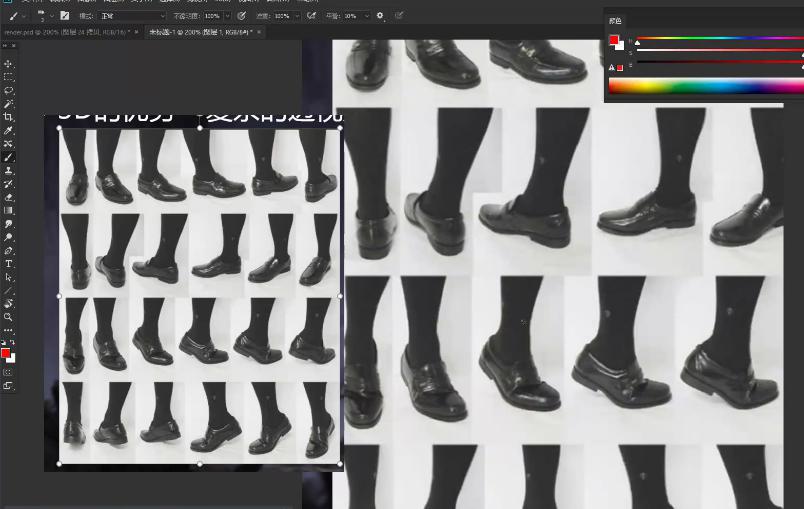This screenshot has height=509, width=804.
Task: Toggle Quick Mask mode in toolbar
Action: tap(8, 372)
